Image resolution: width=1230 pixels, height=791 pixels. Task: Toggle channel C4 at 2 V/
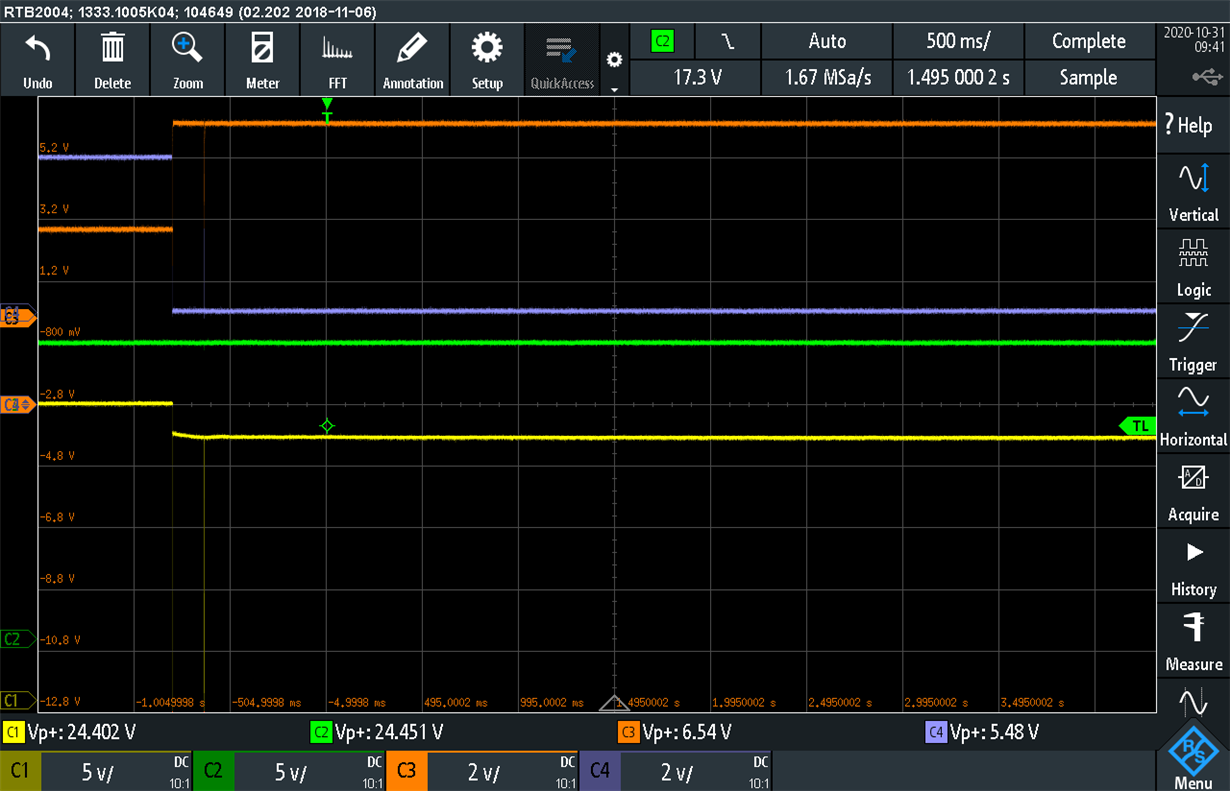676,771
